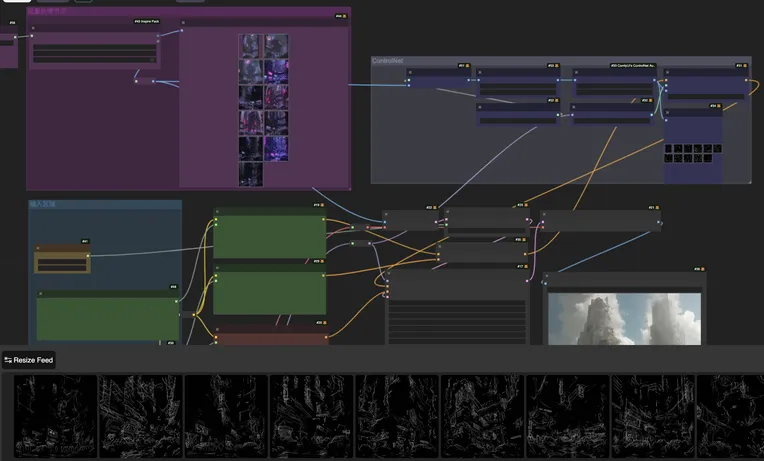764x461 pixels.
Task: Collapse the ControlNet node showing edge-map thumbnails
Action: pos(668,113)
